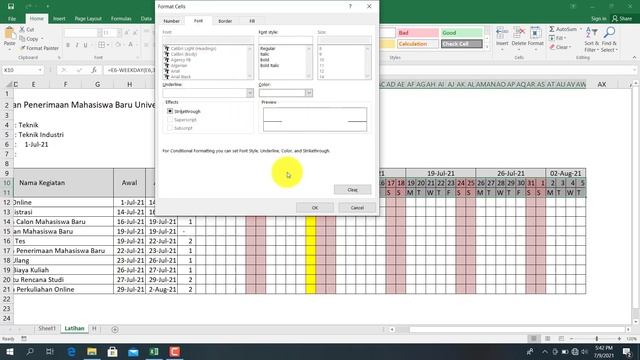Click the Borders icon in ribbon
The height and width of the screenshot is (360, 640).
101,45
